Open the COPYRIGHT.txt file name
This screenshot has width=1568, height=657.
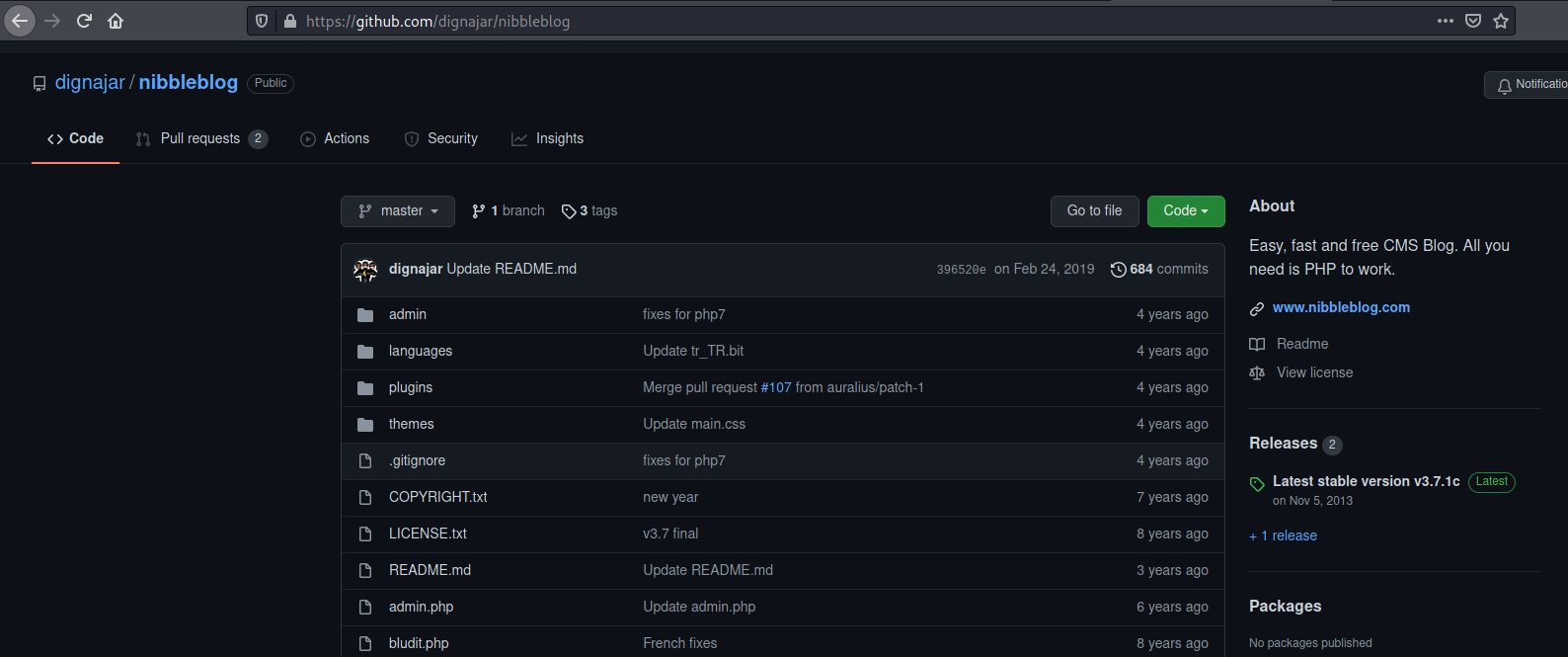pyautogui.click(x=438, y=498)
